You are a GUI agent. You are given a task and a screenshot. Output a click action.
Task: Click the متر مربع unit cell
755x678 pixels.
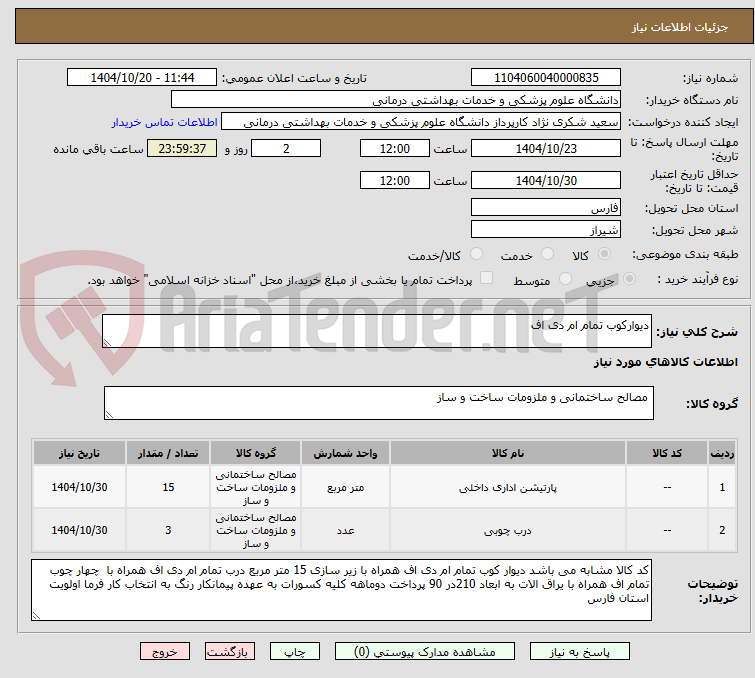[345, 487]
